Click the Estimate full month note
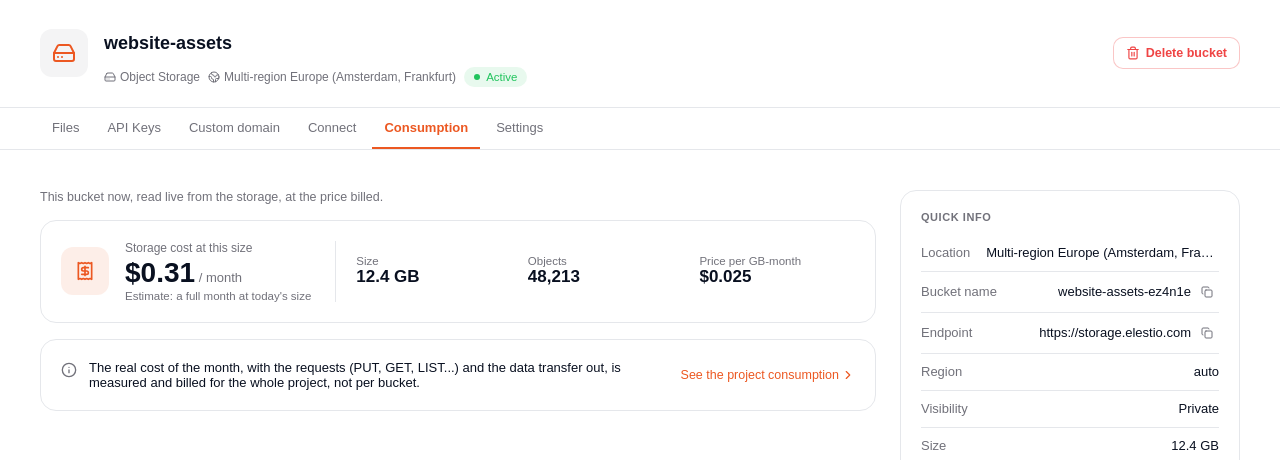This screenshot has height=460, width=1280. [x=218, y=296]
